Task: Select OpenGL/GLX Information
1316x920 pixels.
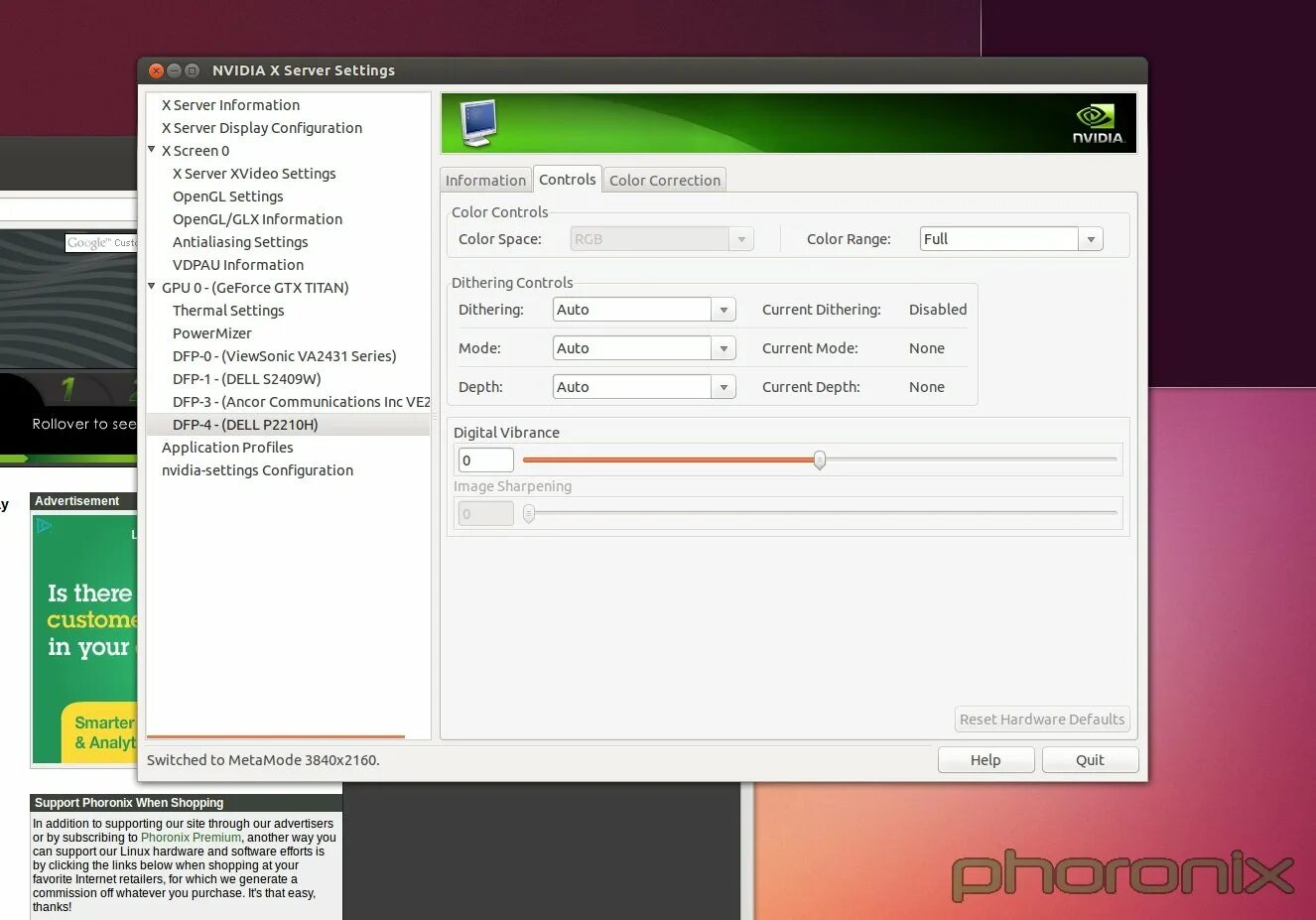Action: [x=258, y=219]
